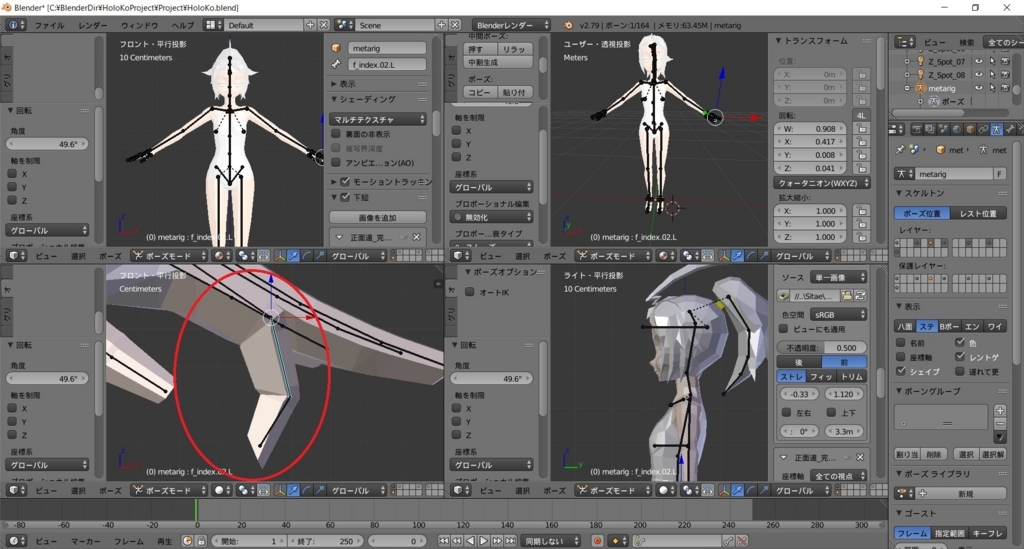The height and width of the screenshot is (549, 1024).
Task: Add a new screen layout next to Default
Action: 310,25
